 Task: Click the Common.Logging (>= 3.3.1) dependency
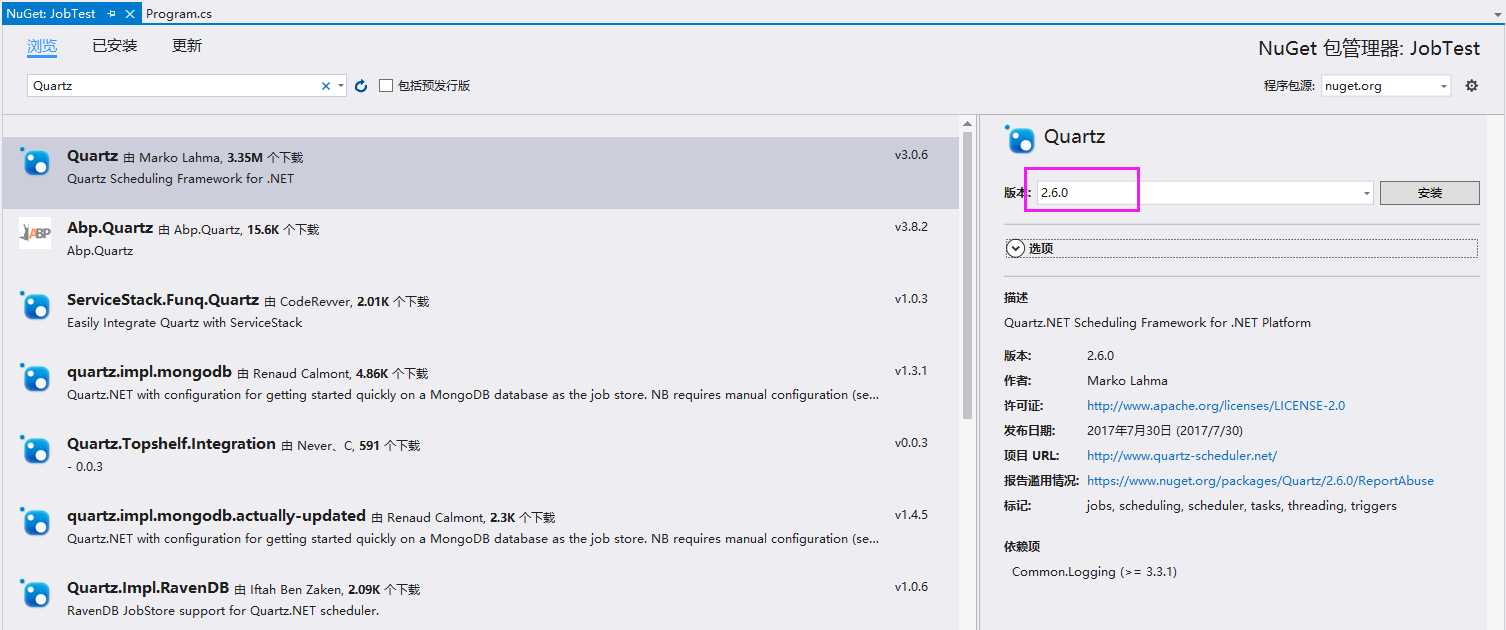(1094, 572)
